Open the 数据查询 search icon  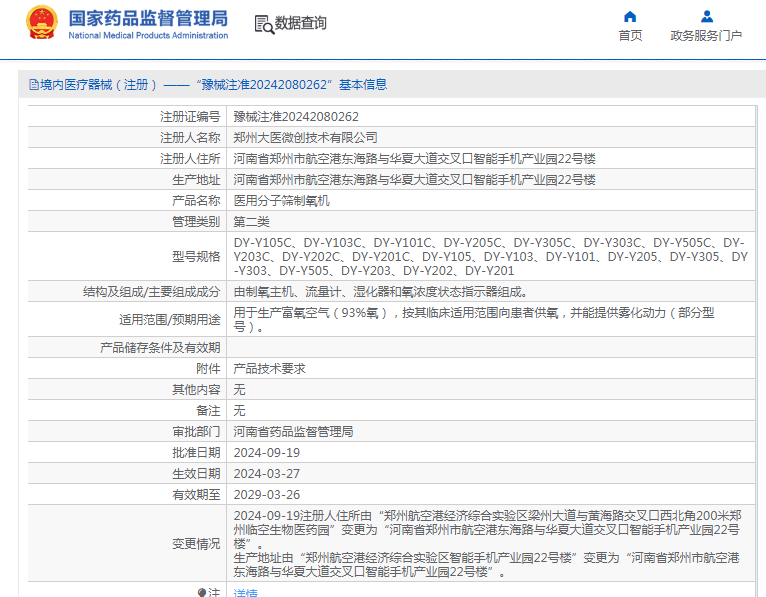click(264, 24)
